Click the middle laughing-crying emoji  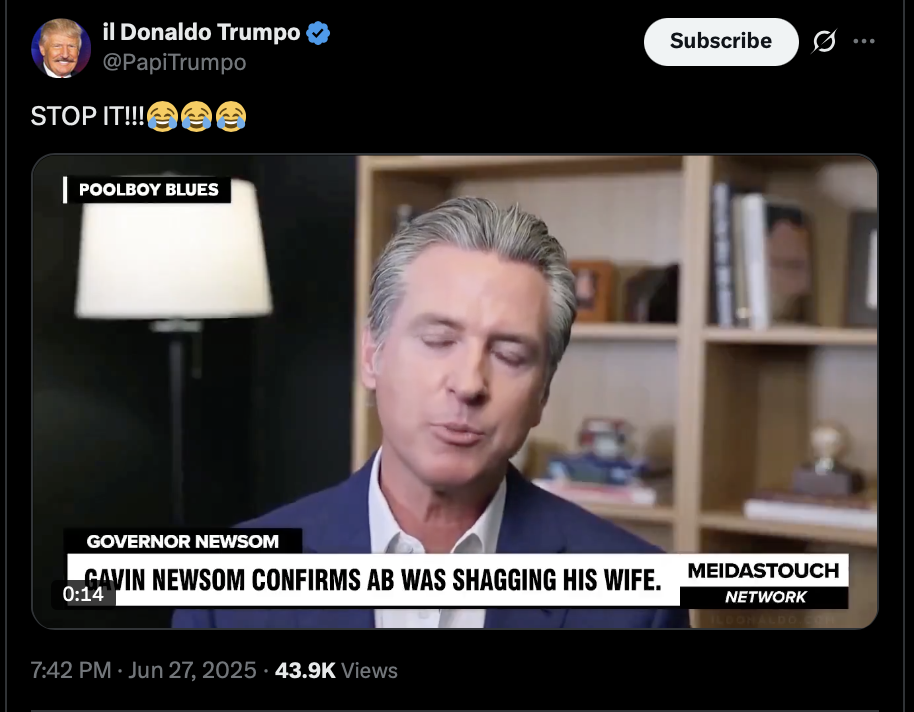click(196, 116)
